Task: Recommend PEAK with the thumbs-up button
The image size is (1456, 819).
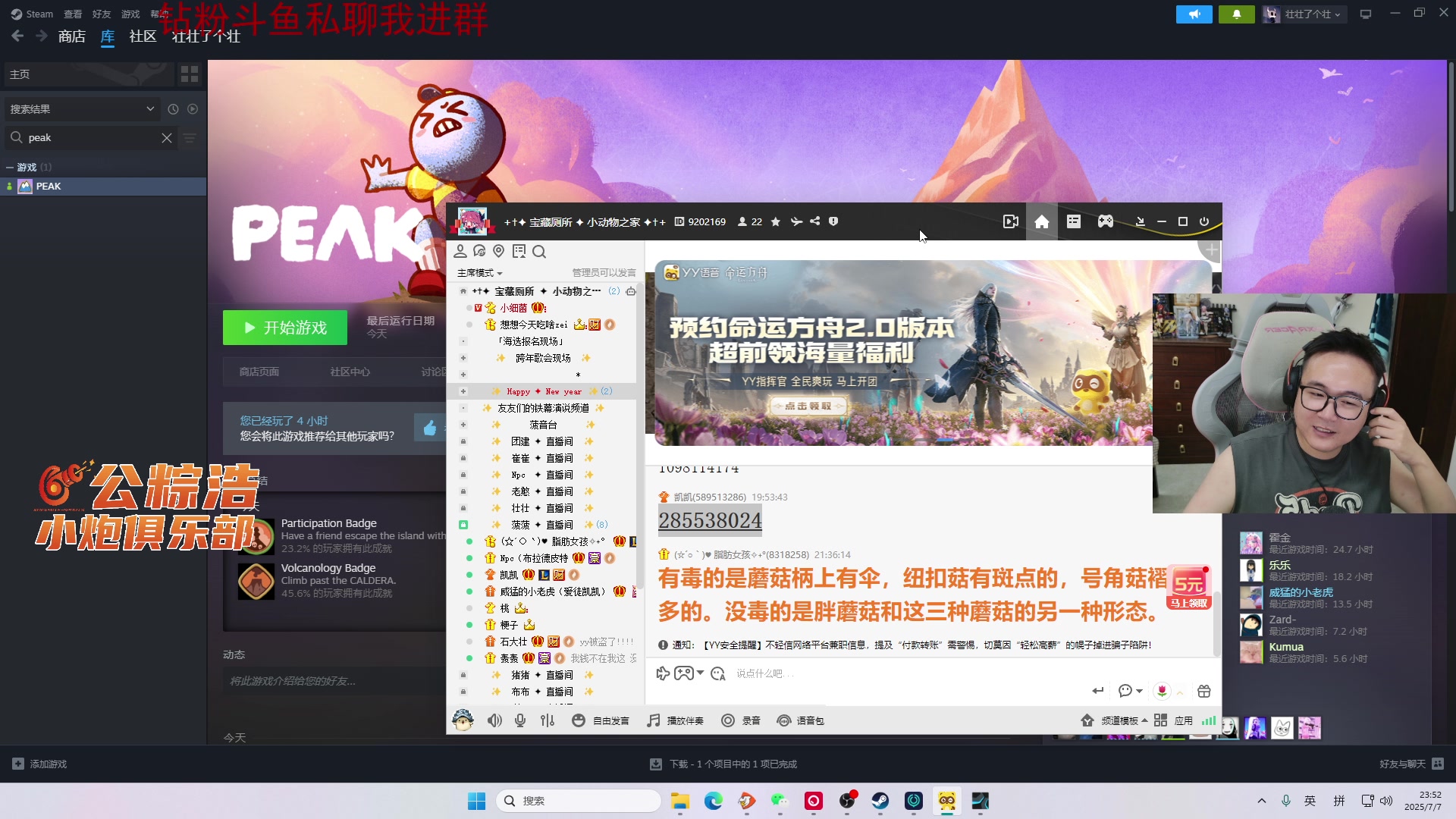Action: (430, 428)
